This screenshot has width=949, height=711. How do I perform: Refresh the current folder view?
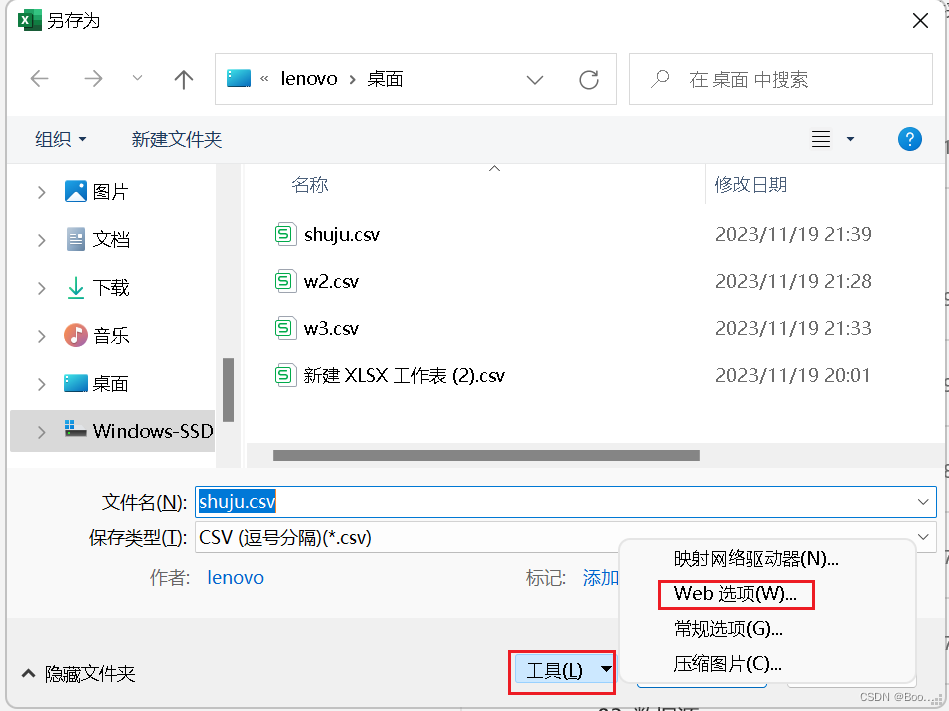tap(588, 78)
